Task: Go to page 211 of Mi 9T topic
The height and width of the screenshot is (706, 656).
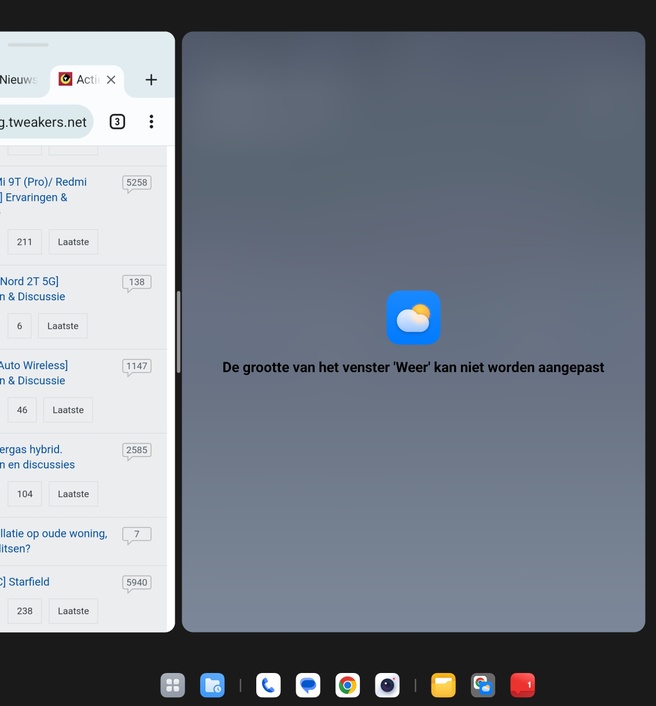Action: [x=25, y=242]
